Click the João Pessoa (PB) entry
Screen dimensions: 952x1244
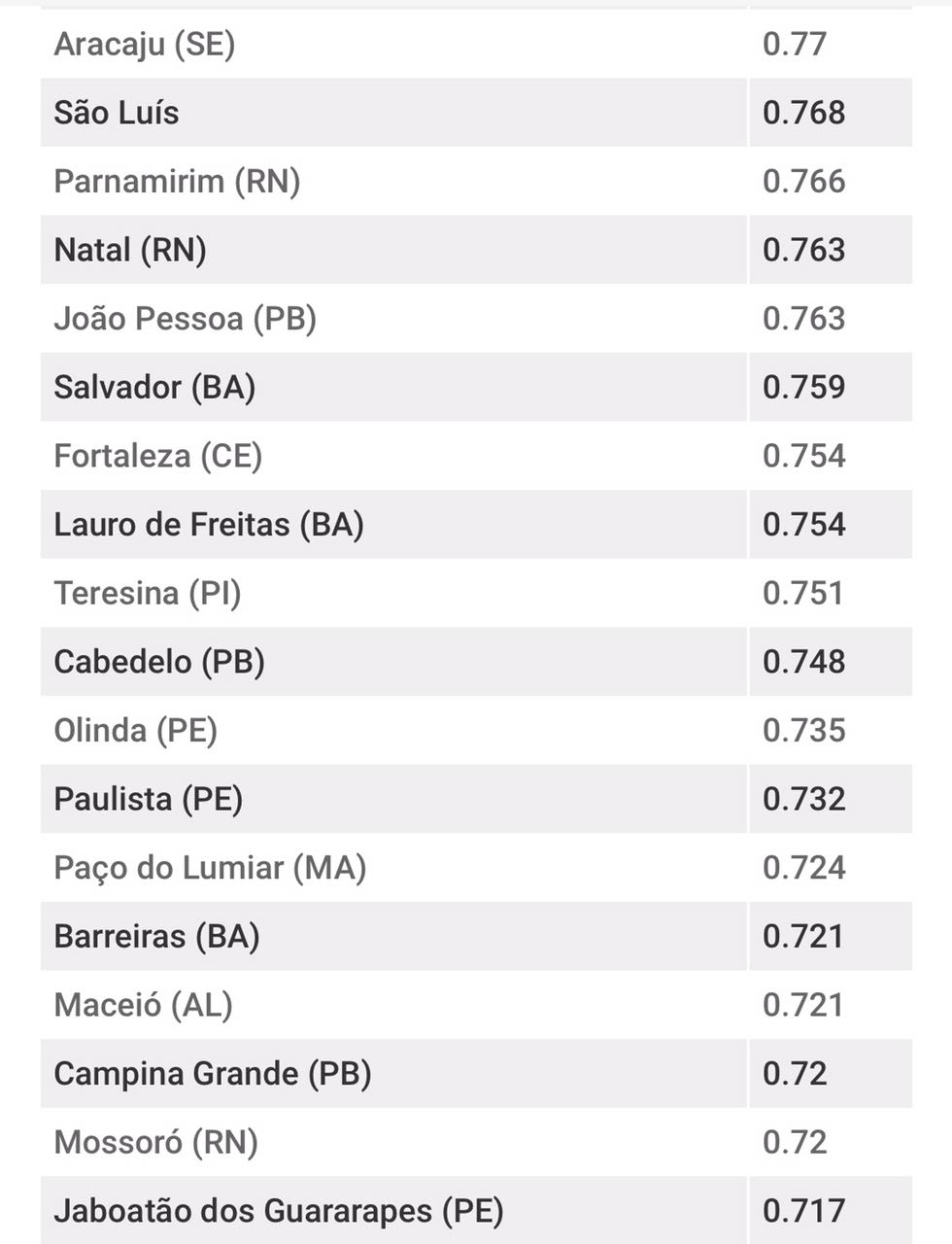185,319
